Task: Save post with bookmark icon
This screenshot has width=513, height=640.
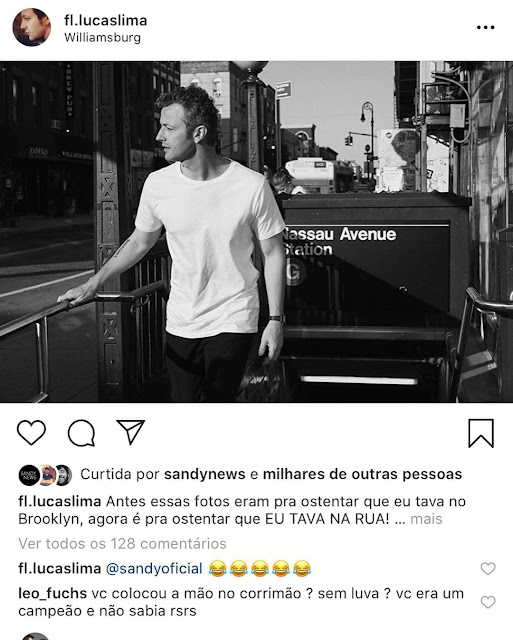Action: pyautogui.click(x=481, y=433)
